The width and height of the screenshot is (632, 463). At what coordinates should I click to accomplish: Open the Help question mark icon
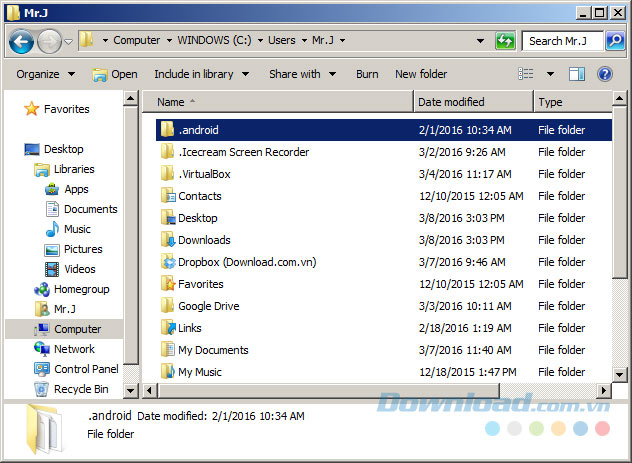[604, 74]
